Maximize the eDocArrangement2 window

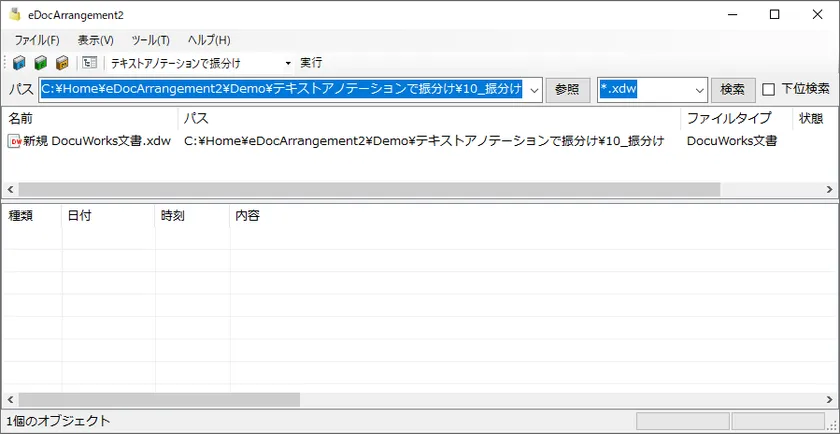pos(774,15)
